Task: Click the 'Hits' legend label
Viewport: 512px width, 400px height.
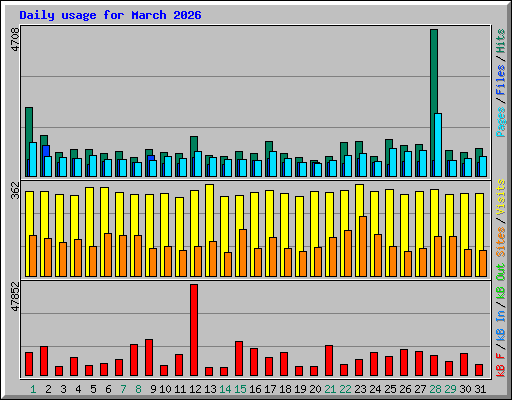Action: (501, 41)
